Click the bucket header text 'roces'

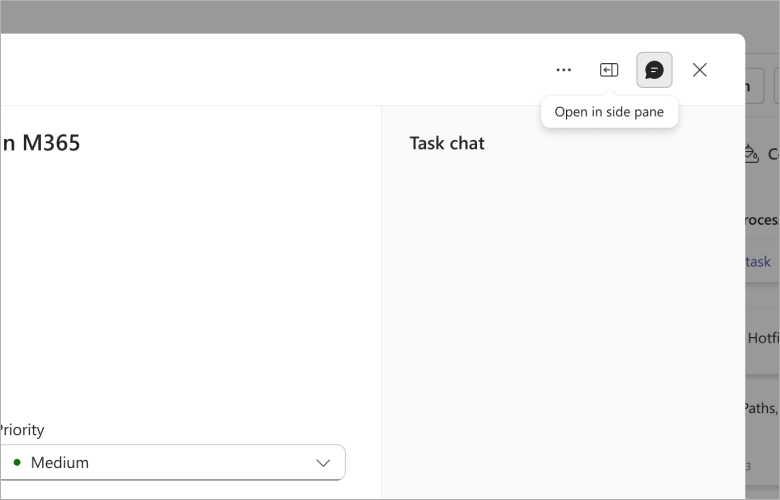[x=762, y=220]
